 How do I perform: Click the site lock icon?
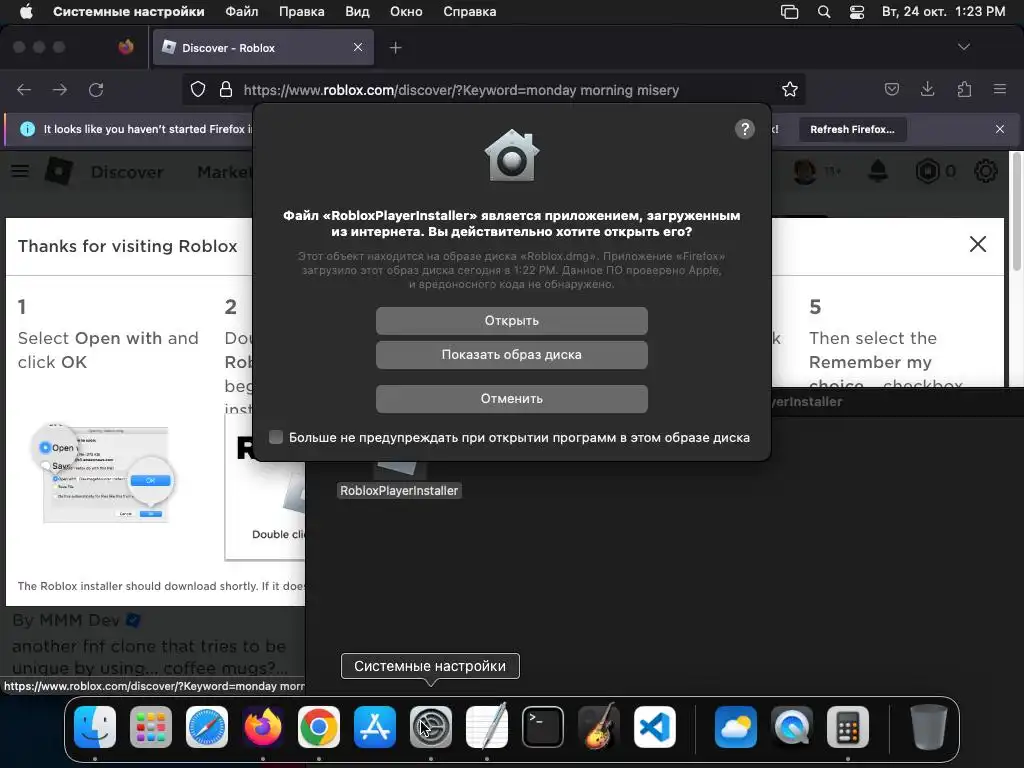pyautogui.click(x=226, y=89)
